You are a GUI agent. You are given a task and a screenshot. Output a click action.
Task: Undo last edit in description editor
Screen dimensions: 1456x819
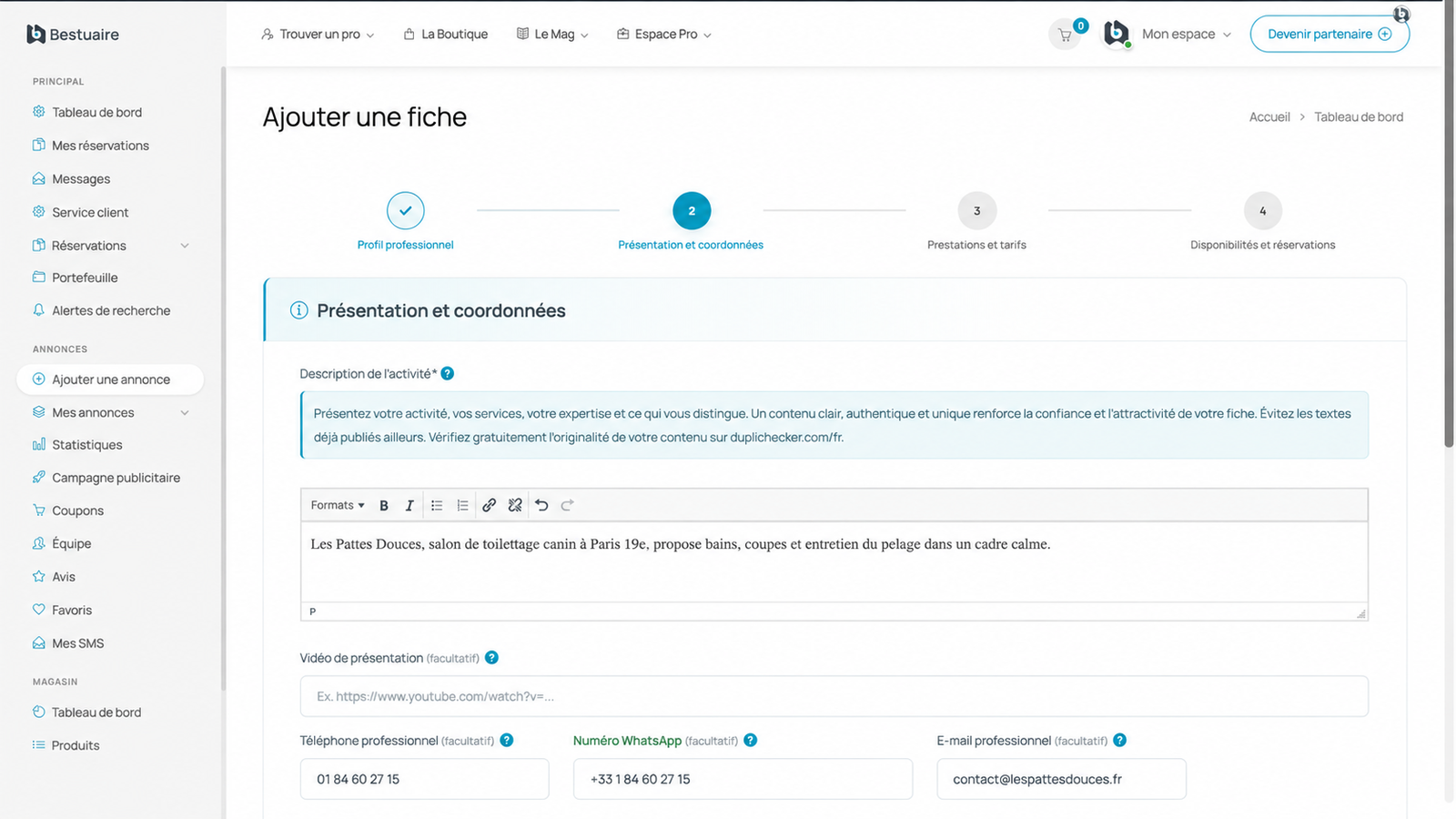click(541, 505)
